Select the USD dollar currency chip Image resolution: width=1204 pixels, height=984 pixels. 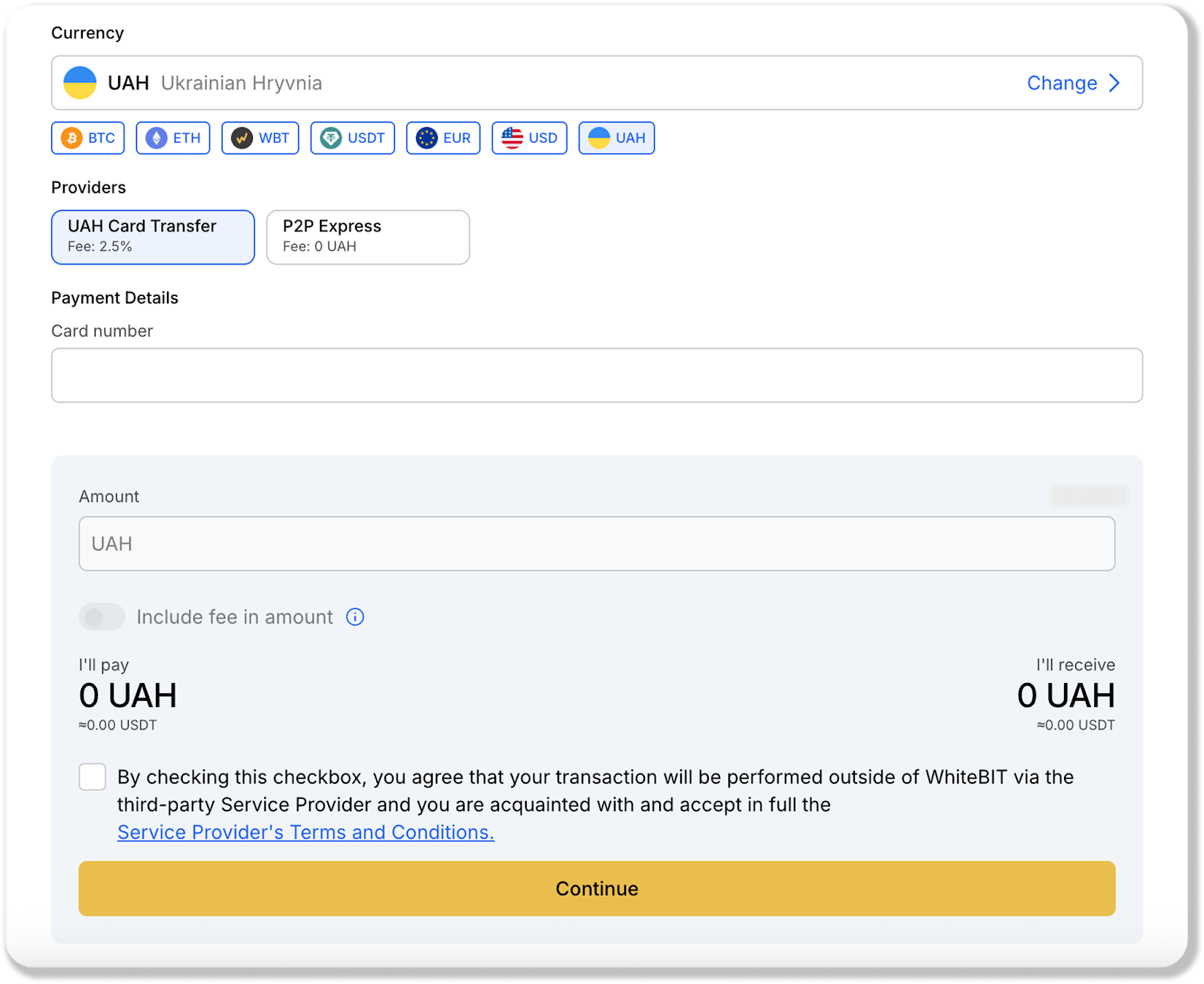(x=530, y=138)
